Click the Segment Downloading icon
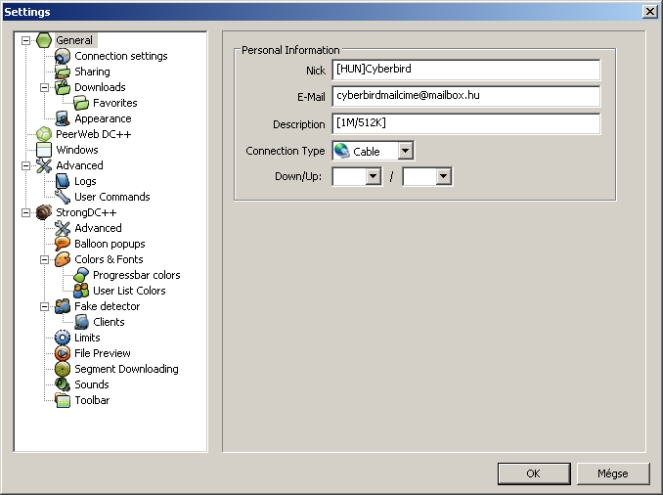Screen dimensions: 663x495 (63, 369)
